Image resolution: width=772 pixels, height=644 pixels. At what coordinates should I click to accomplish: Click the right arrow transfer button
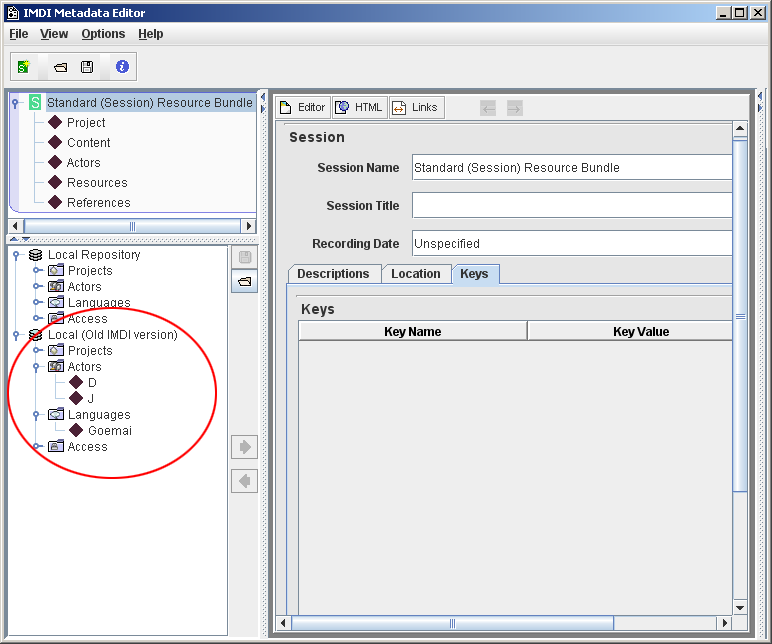point(245,447)
